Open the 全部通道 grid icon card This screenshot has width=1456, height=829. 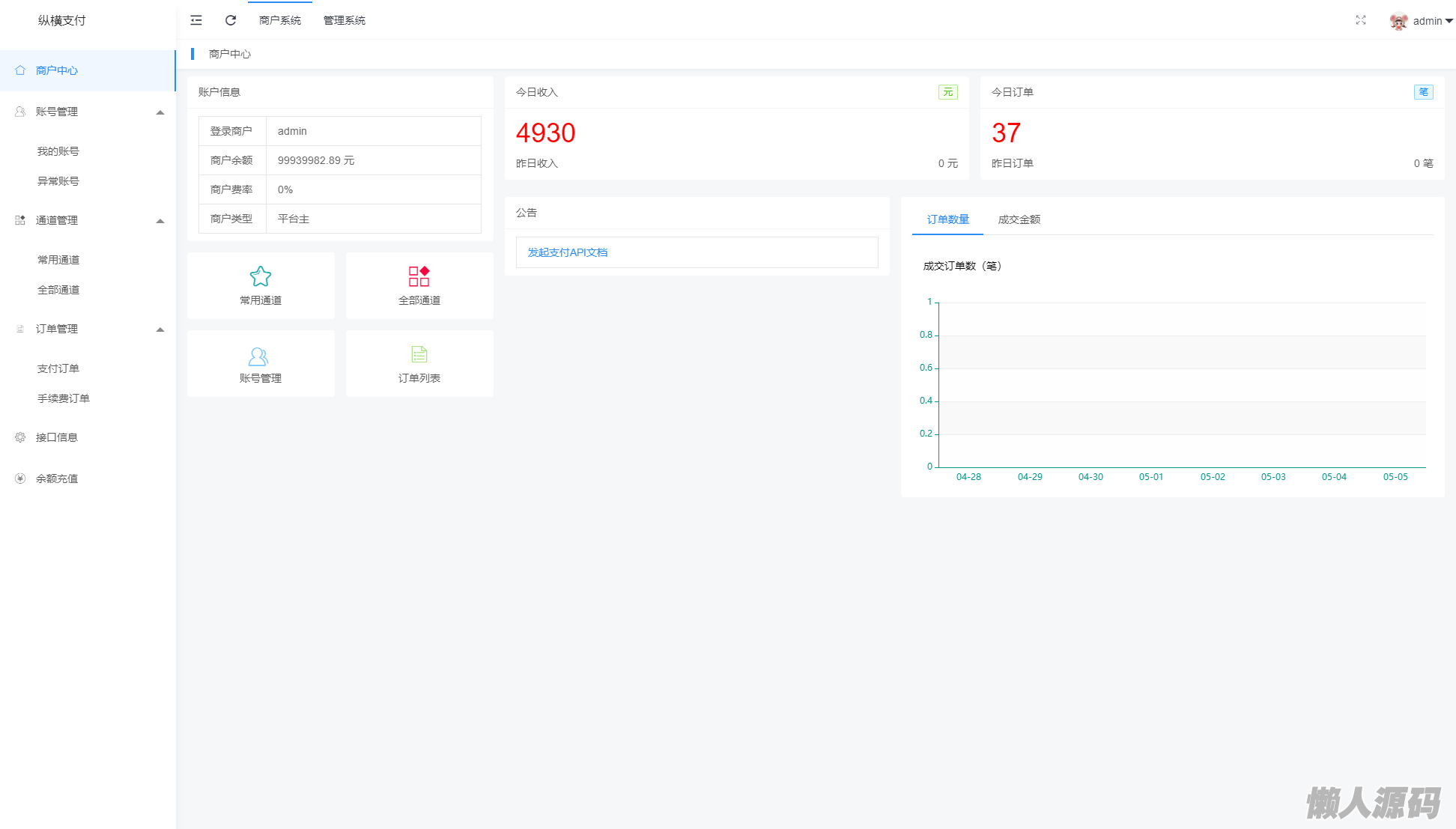point(419,285)
